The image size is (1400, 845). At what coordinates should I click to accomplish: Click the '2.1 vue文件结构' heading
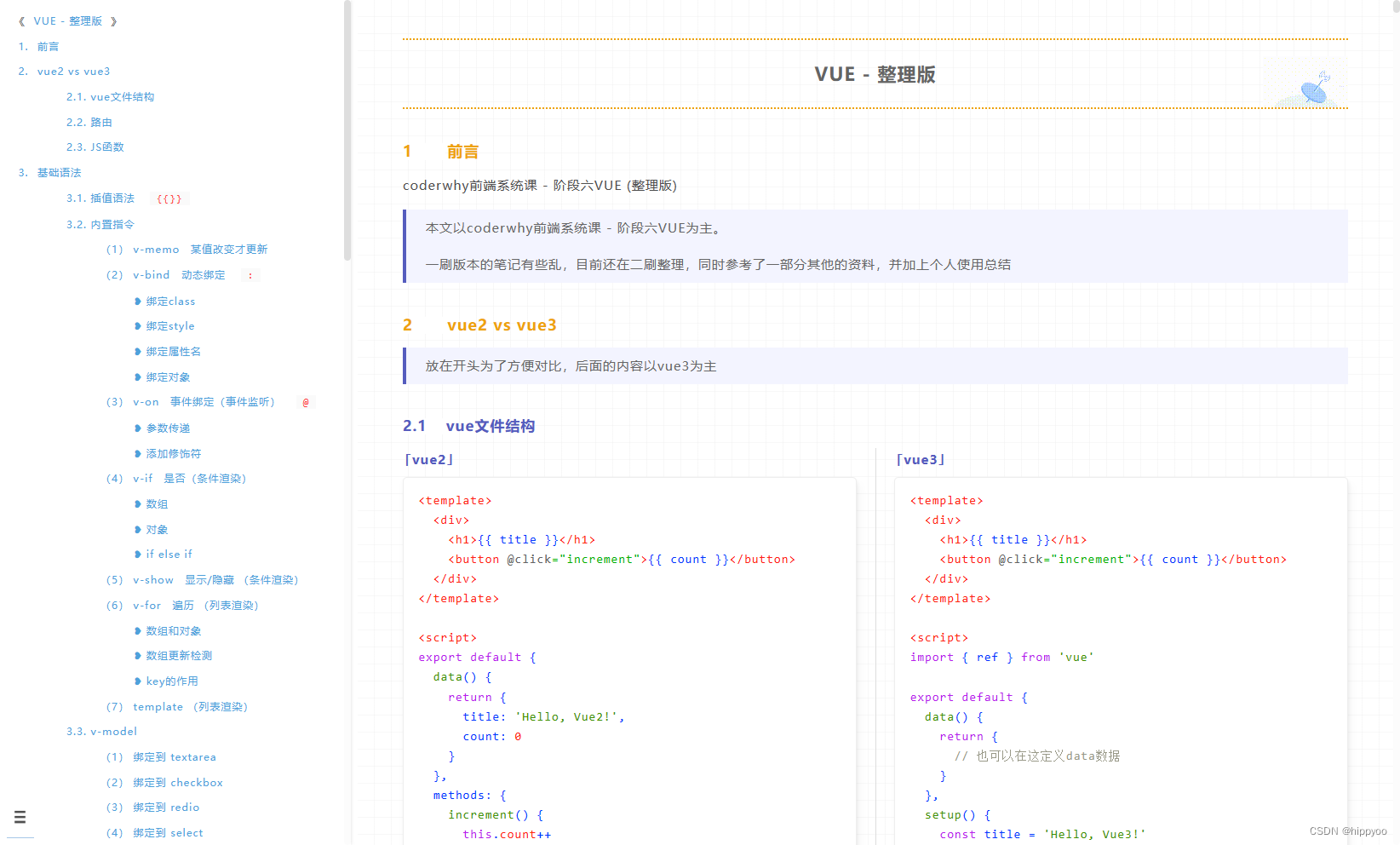coord(468,426)
